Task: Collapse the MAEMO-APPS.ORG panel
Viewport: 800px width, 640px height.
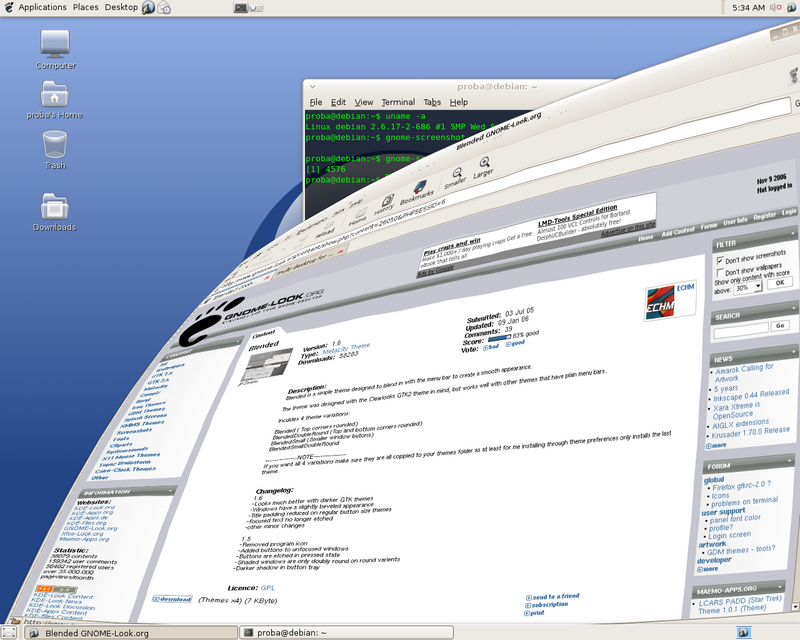Action: pyautogui.click(x=781, y=585)
